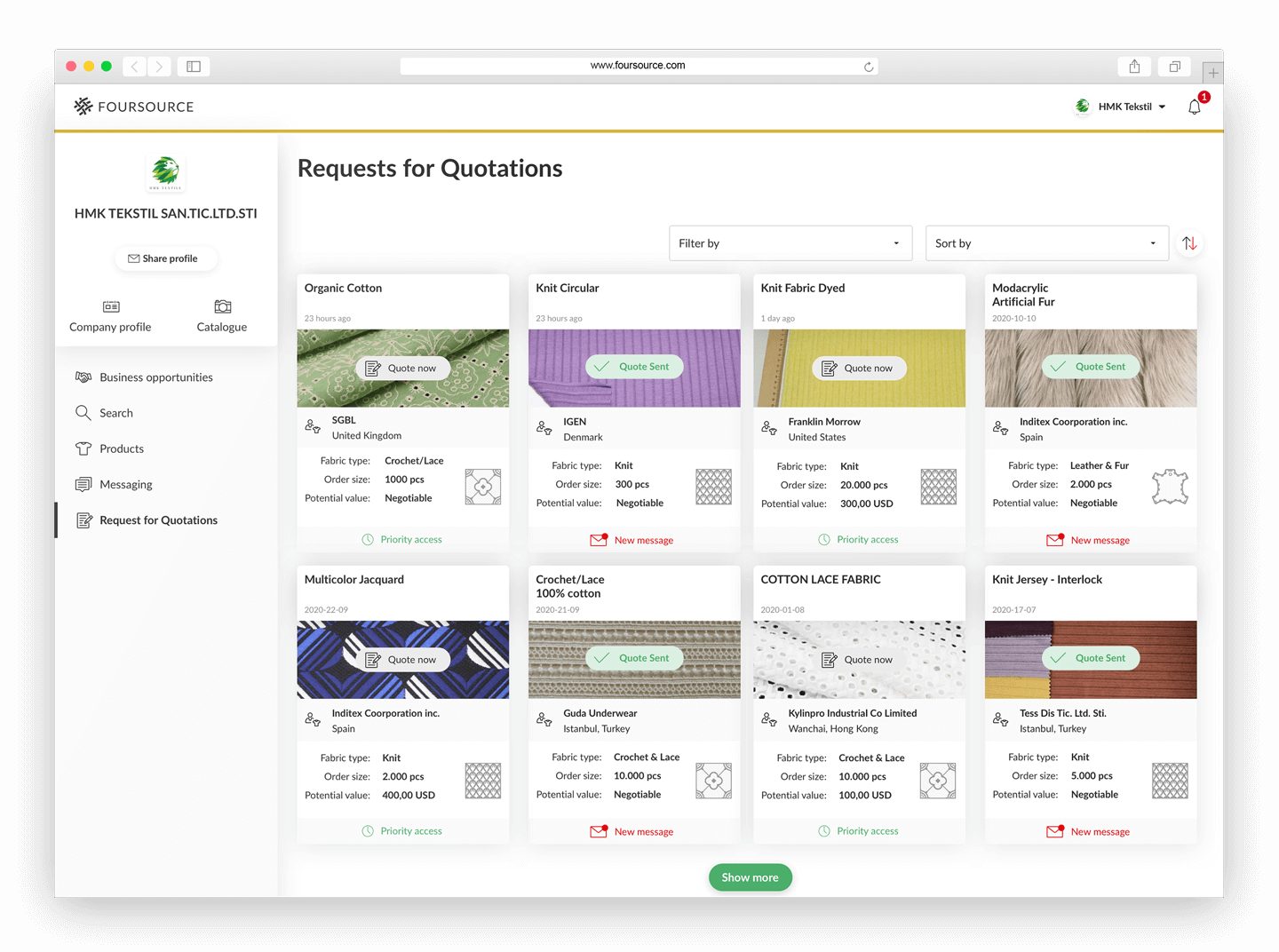Viewport: 1279px width, 952px height.
Task: Click the browser tabs overview icon
Action: (x=1174, y=67)
